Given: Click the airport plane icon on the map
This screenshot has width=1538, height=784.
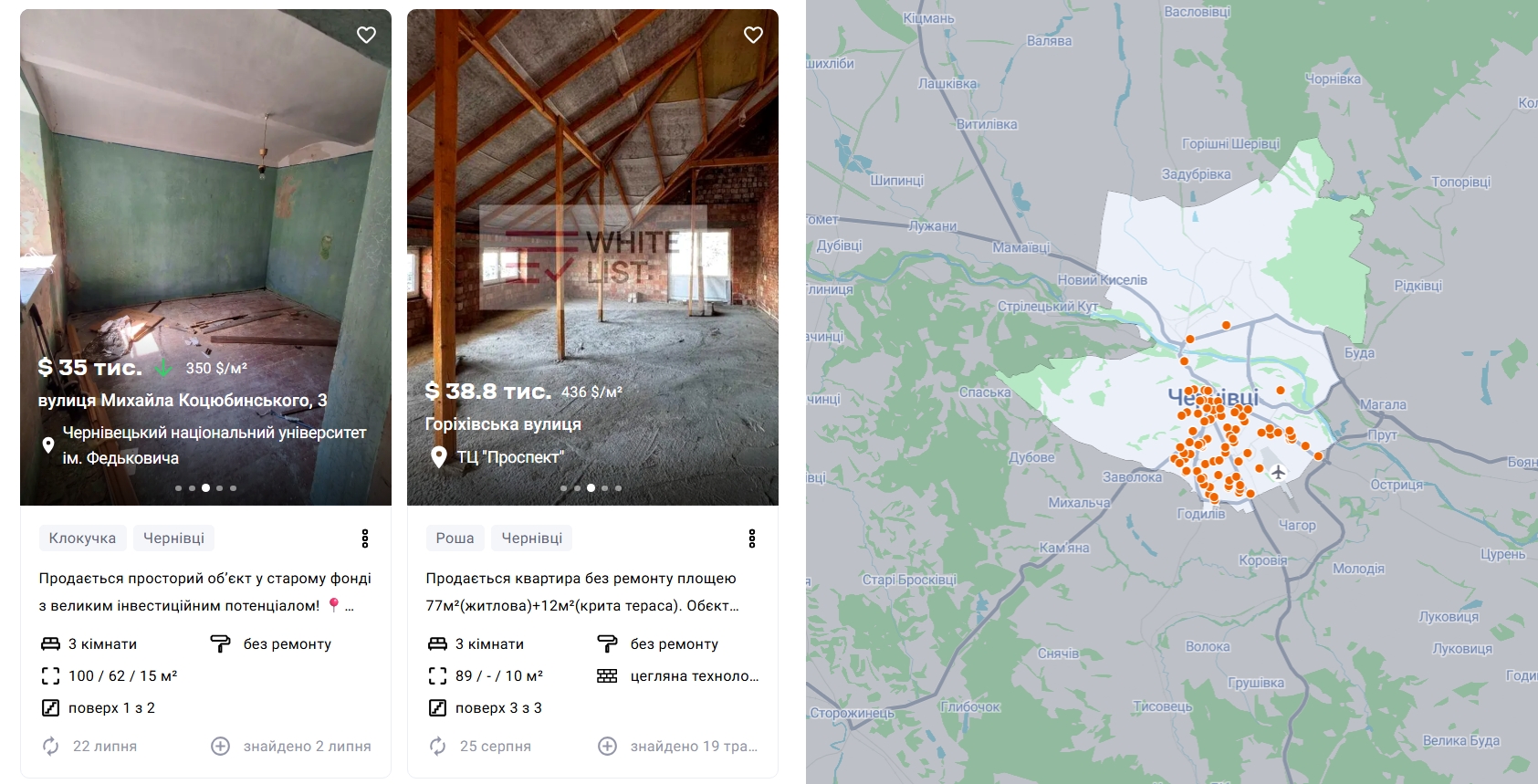Looking at the screenshot, I should tap(1278, 472).
